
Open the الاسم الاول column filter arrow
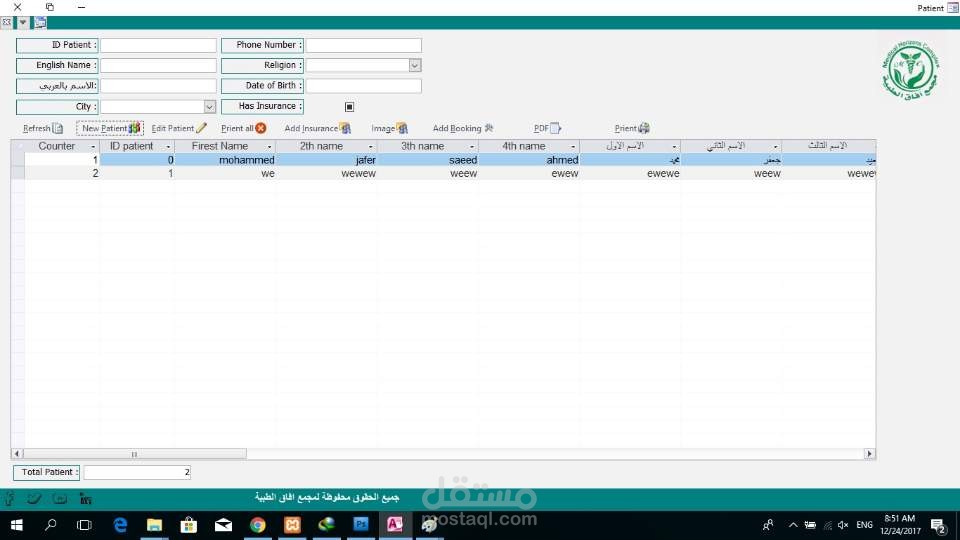(x=674, y=147)
